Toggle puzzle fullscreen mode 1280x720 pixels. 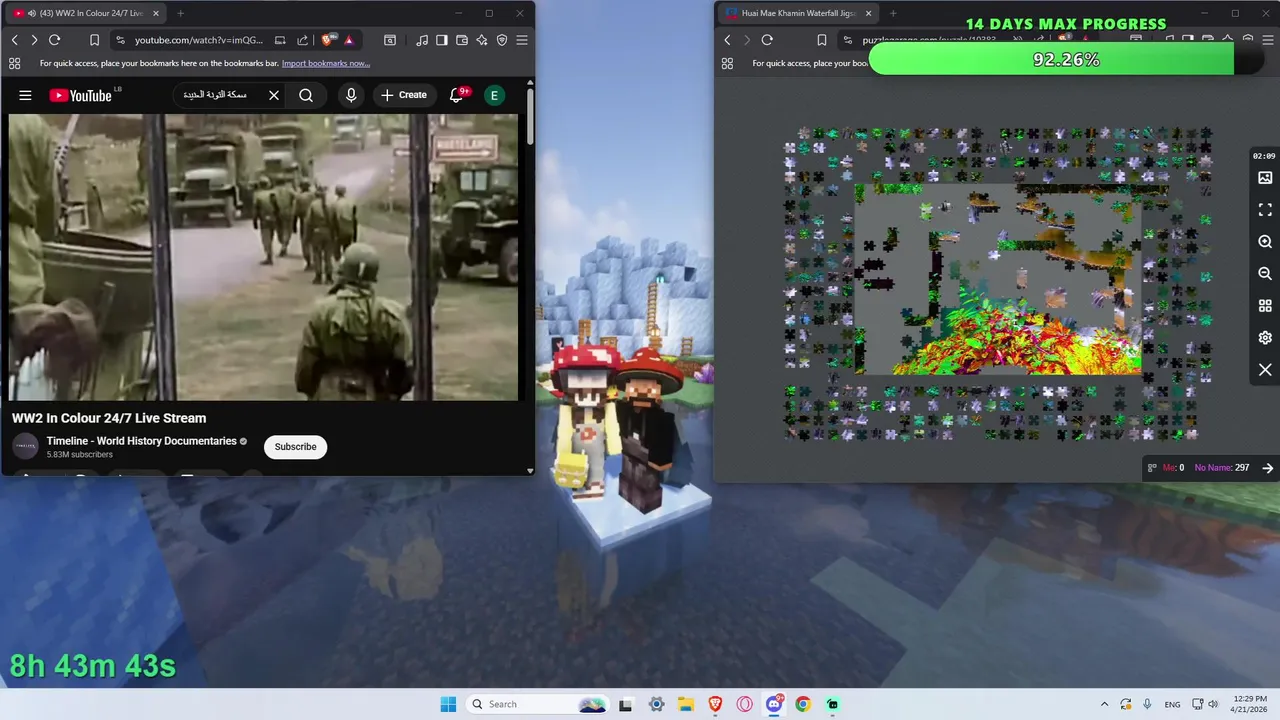(1265, 210)
